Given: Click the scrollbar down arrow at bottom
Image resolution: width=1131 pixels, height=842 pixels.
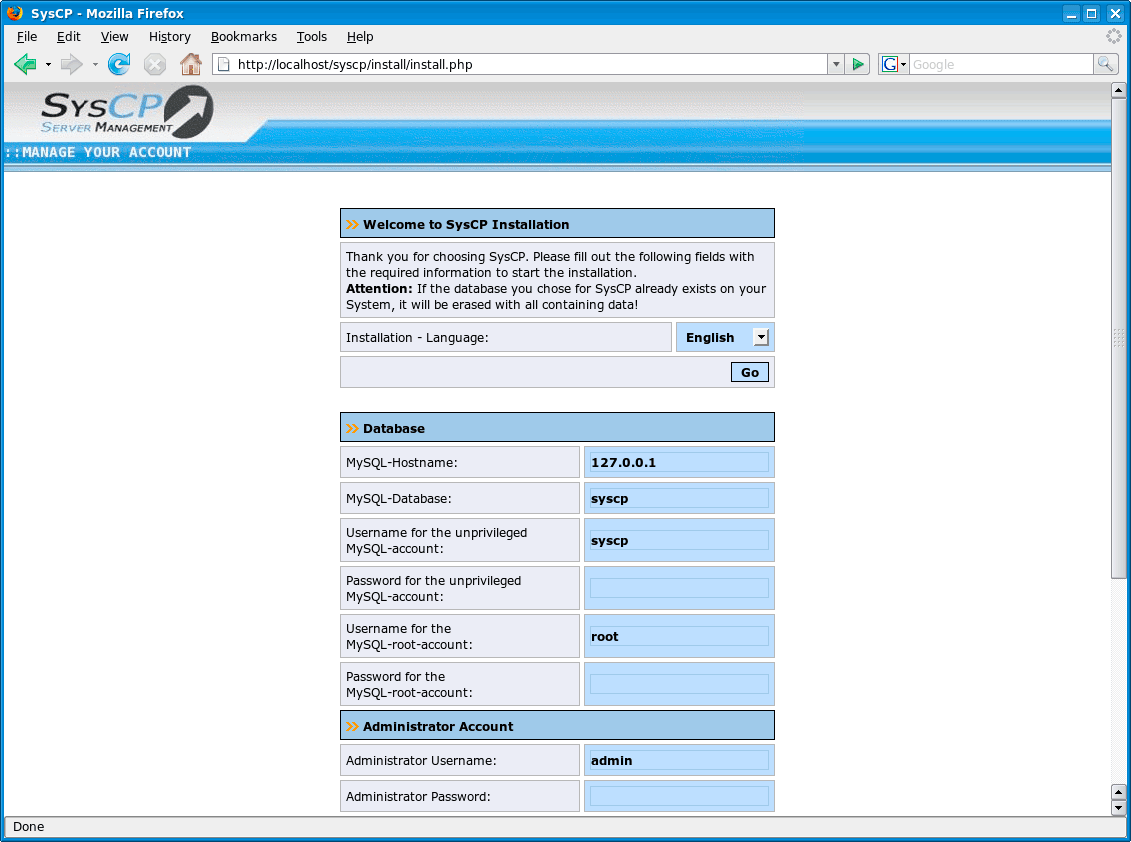Looking at the screenshot, I should [1118, 808].
